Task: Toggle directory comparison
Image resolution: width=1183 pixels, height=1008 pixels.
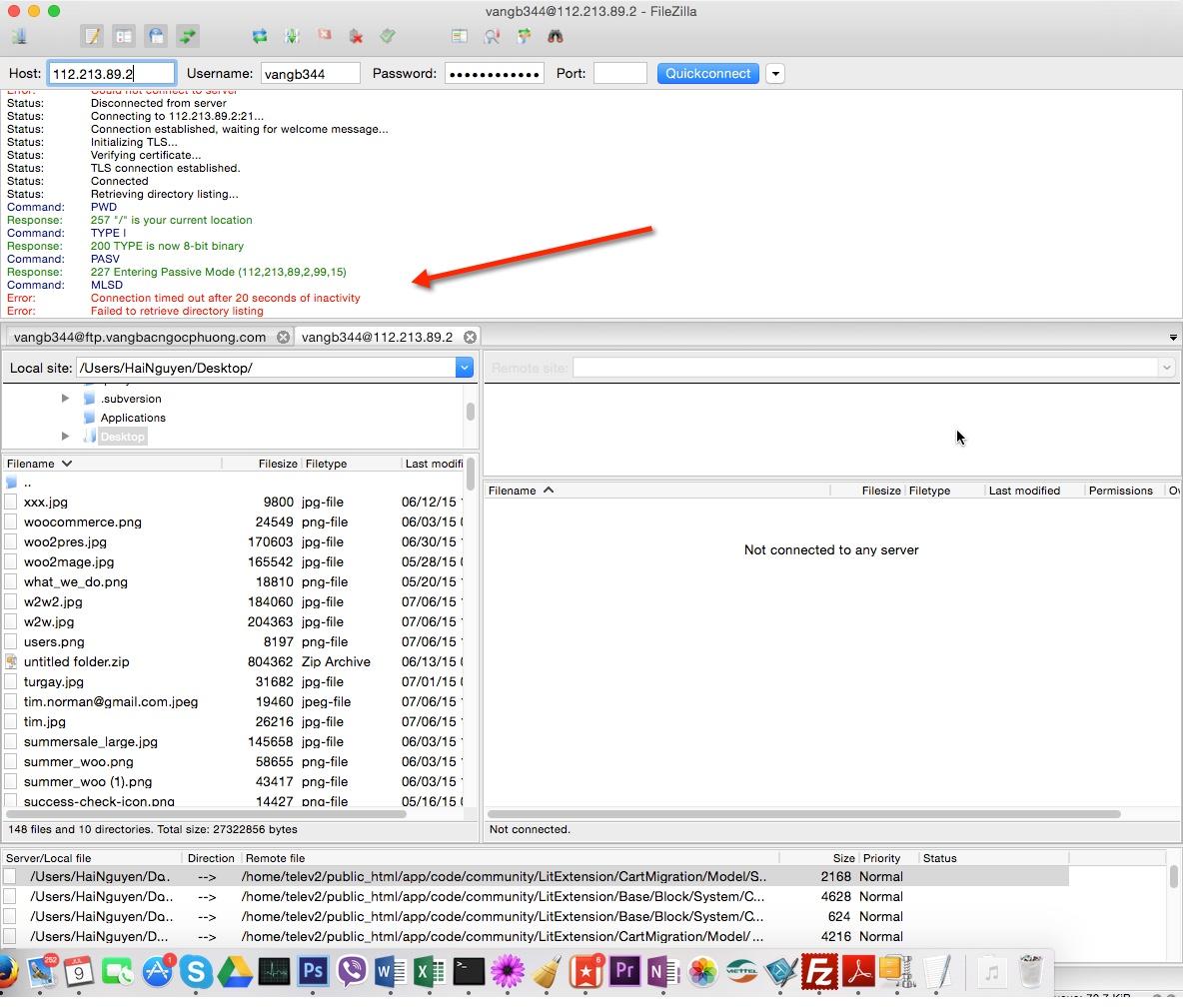Action: (492, 35)
